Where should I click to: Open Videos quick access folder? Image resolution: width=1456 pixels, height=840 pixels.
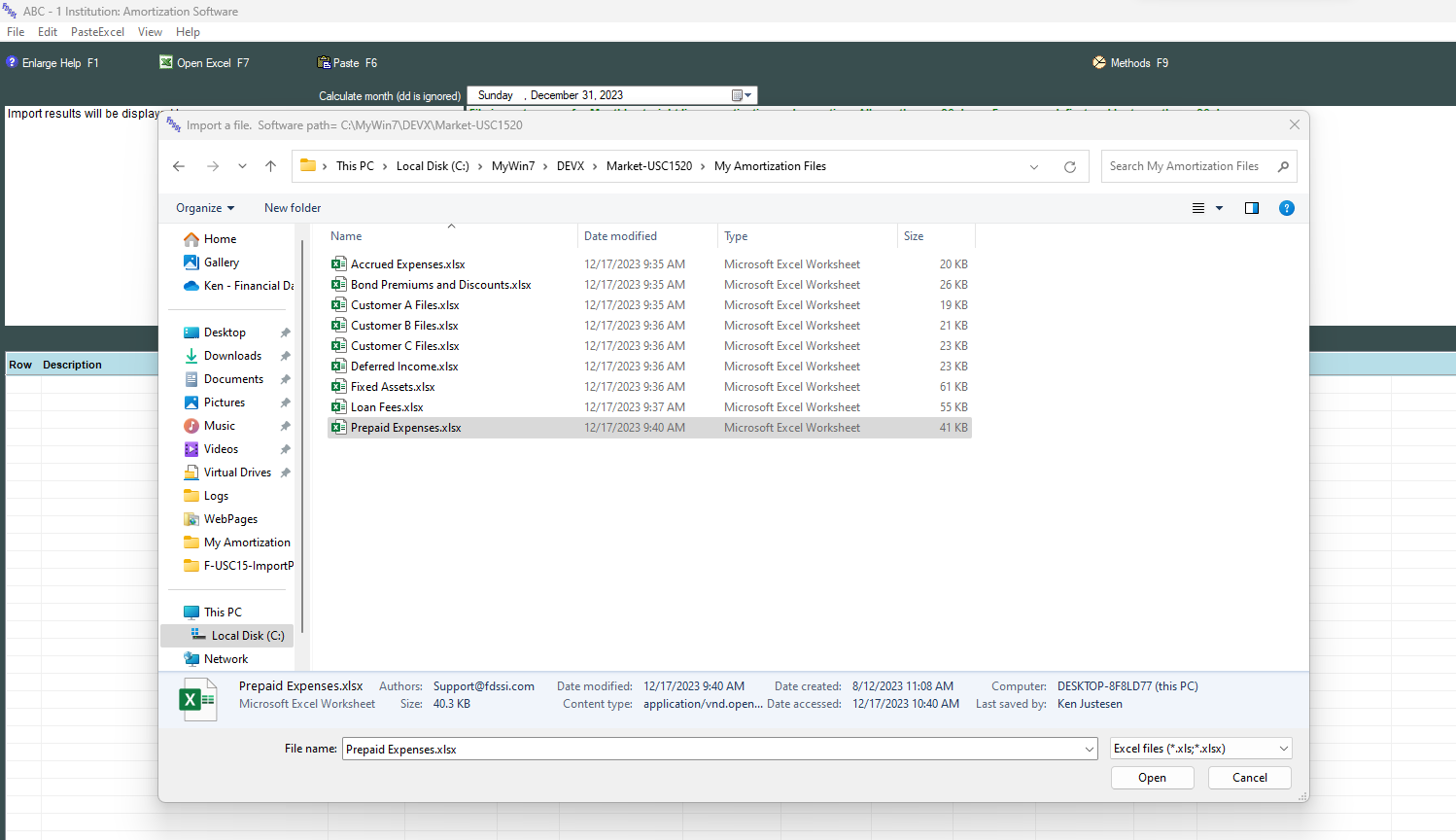(221, 449)
